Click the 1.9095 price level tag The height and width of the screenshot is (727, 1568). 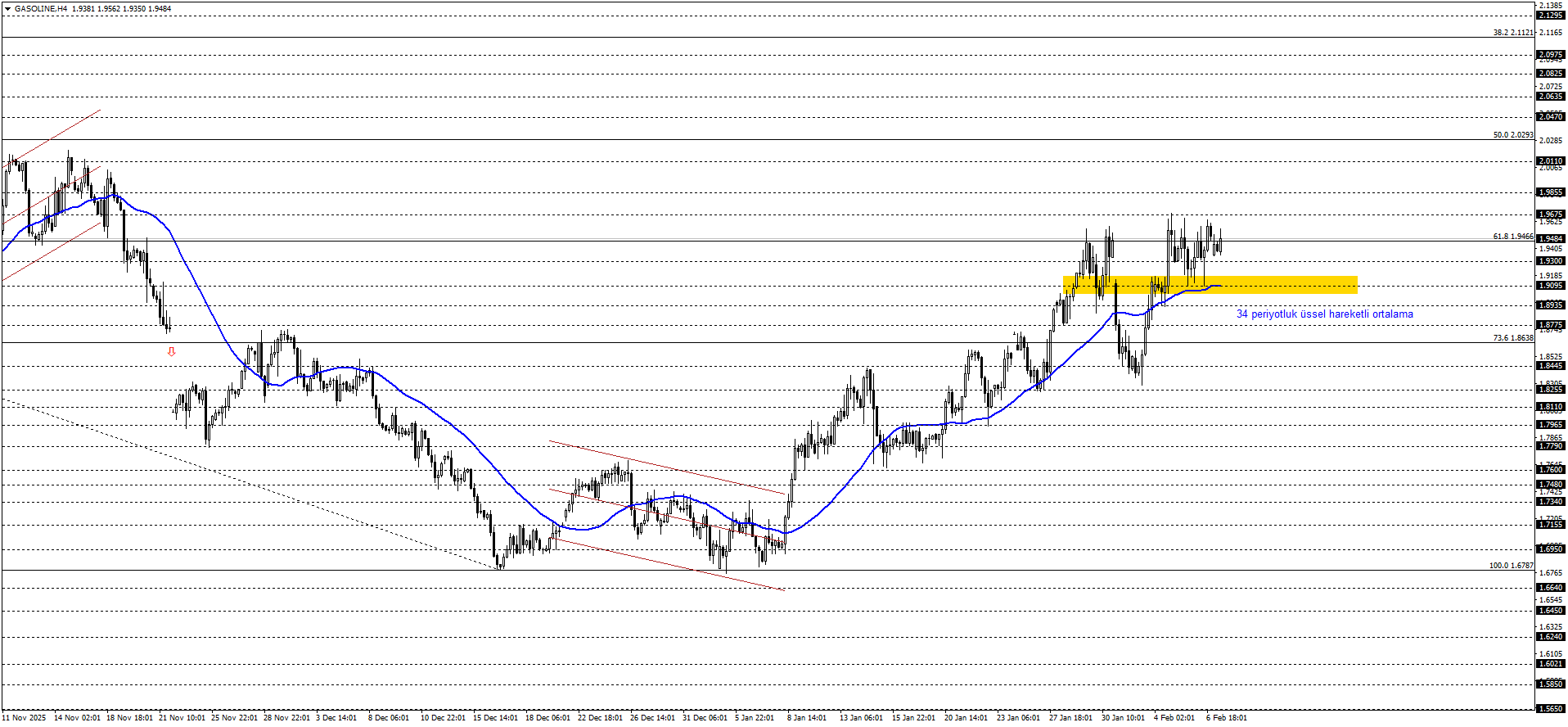1551,286
